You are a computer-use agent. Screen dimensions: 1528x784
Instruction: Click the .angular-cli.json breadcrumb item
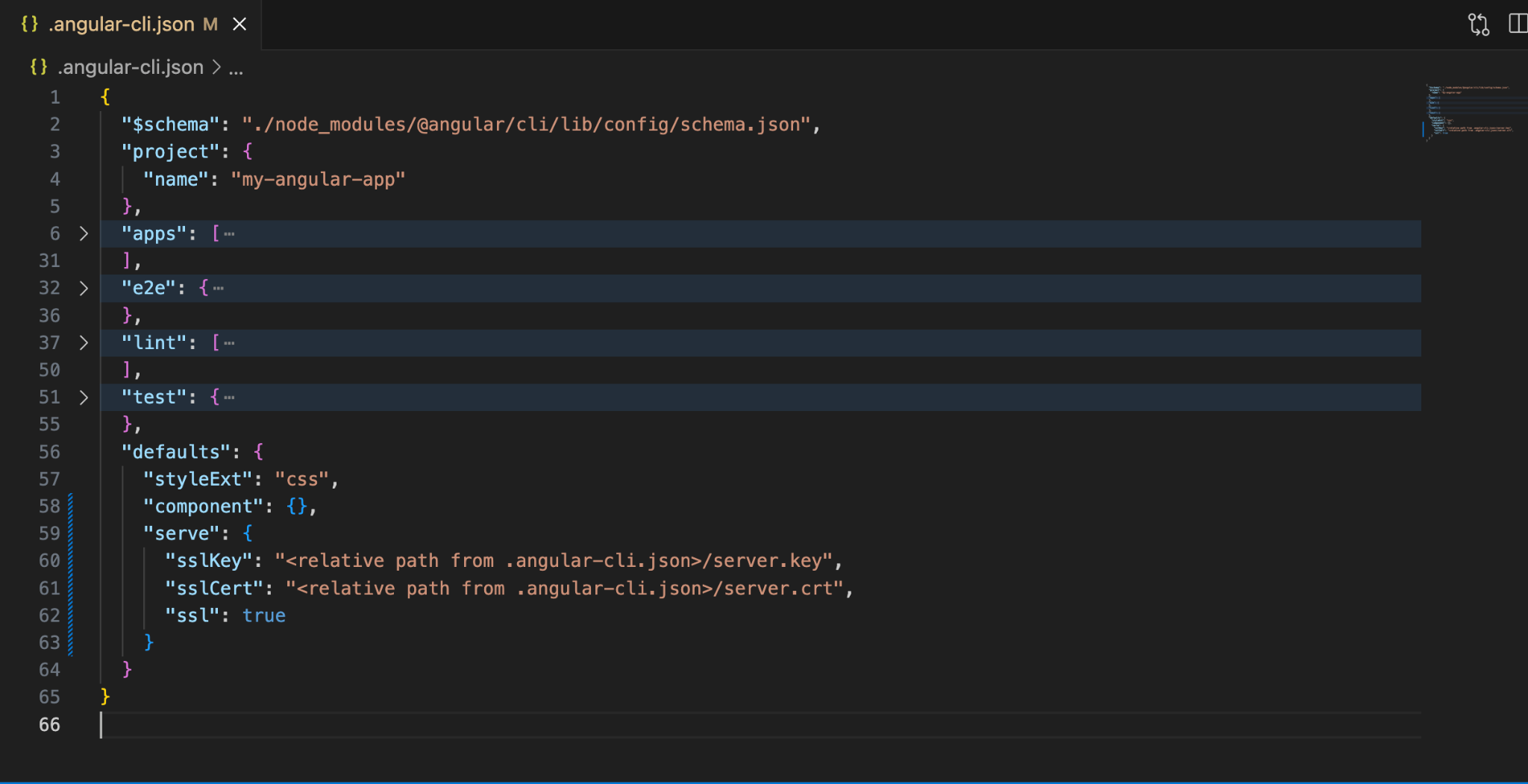(x=131, y=67)
